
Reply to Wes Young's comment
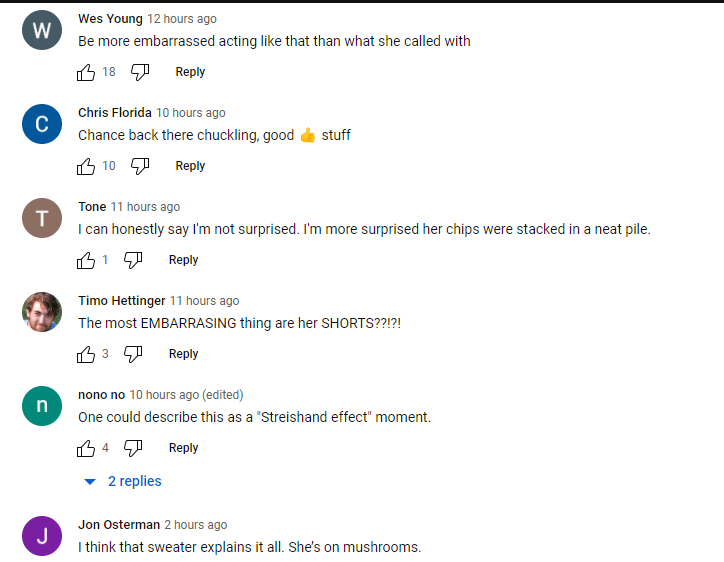pos(190,72)
